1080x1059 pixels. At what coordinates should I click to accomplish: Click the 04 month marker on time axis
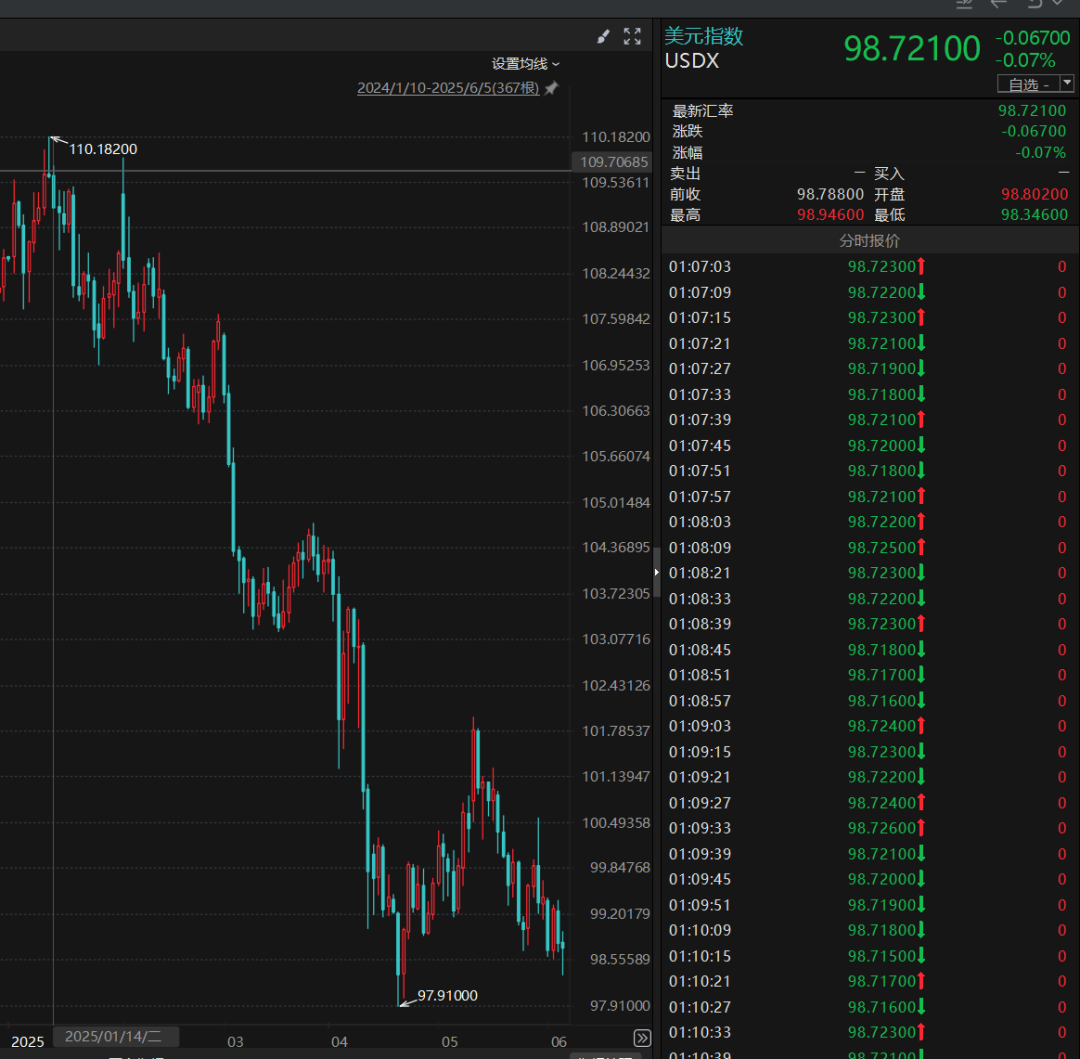pyautogui.click(x=340, y=1041)
